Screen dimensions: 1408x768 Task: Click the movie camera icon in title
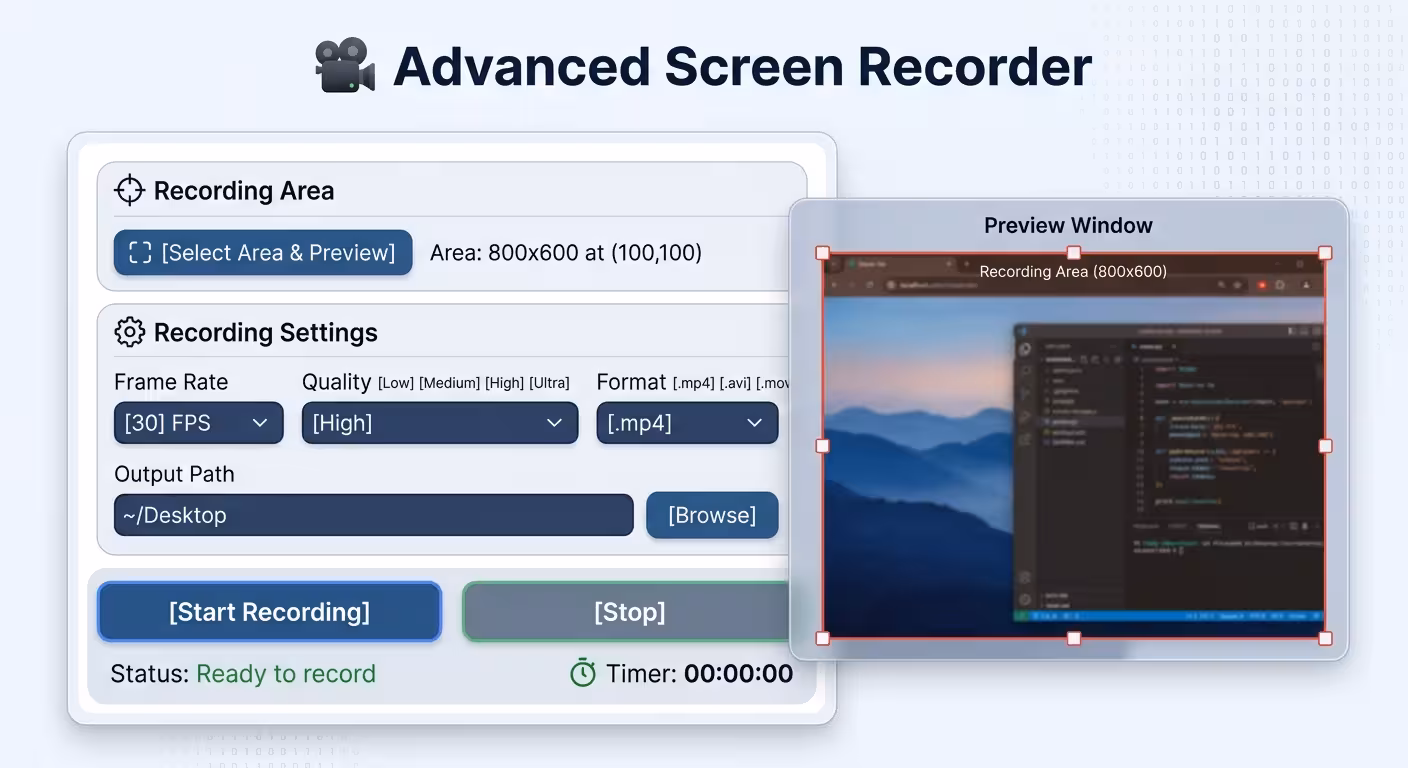click(345, 66)
